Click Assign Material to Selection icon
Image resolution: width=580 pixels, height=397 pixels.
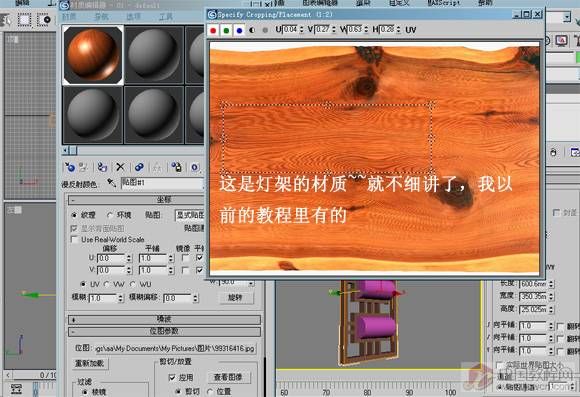coord(102,167)
